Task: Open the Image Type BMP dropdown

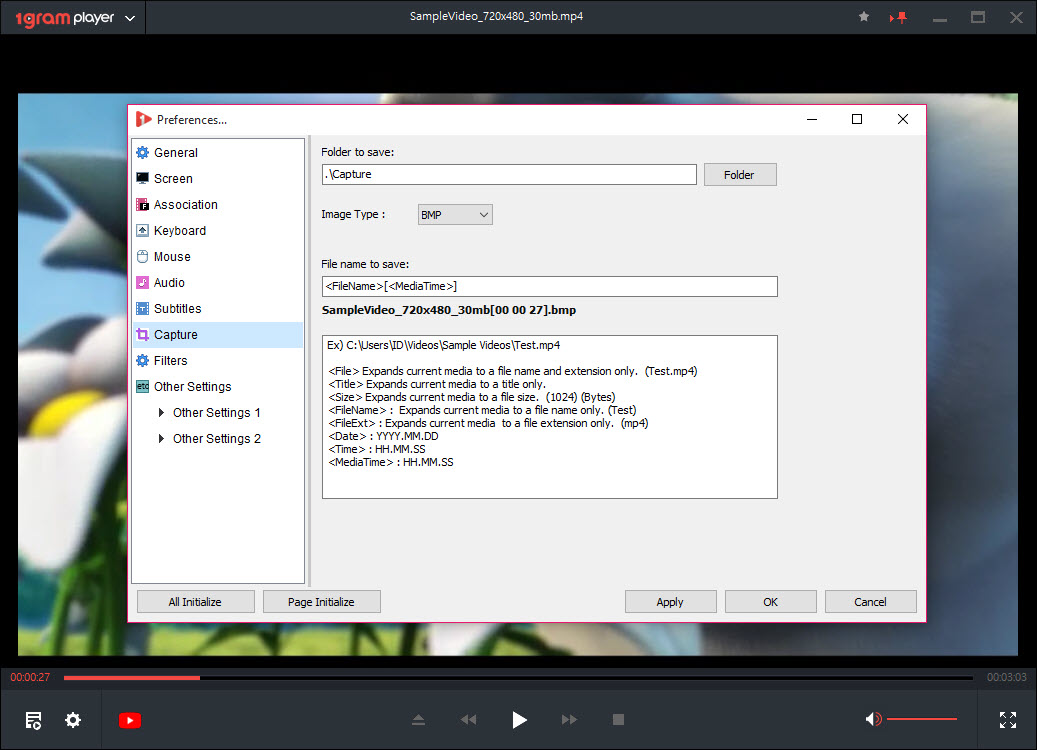Action: click(x=454, y=215)
